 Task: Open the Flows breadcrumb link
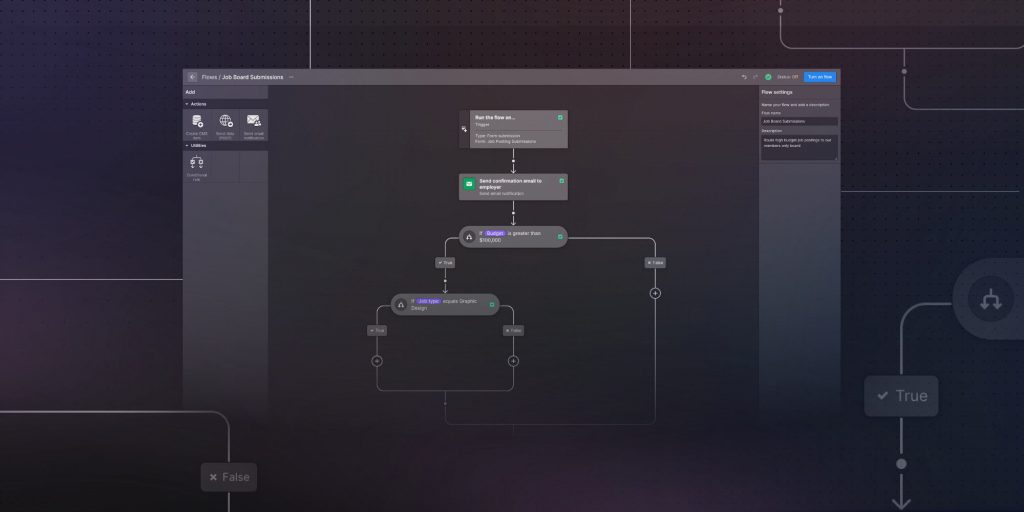pyautogui.click(x=209, y=77)
